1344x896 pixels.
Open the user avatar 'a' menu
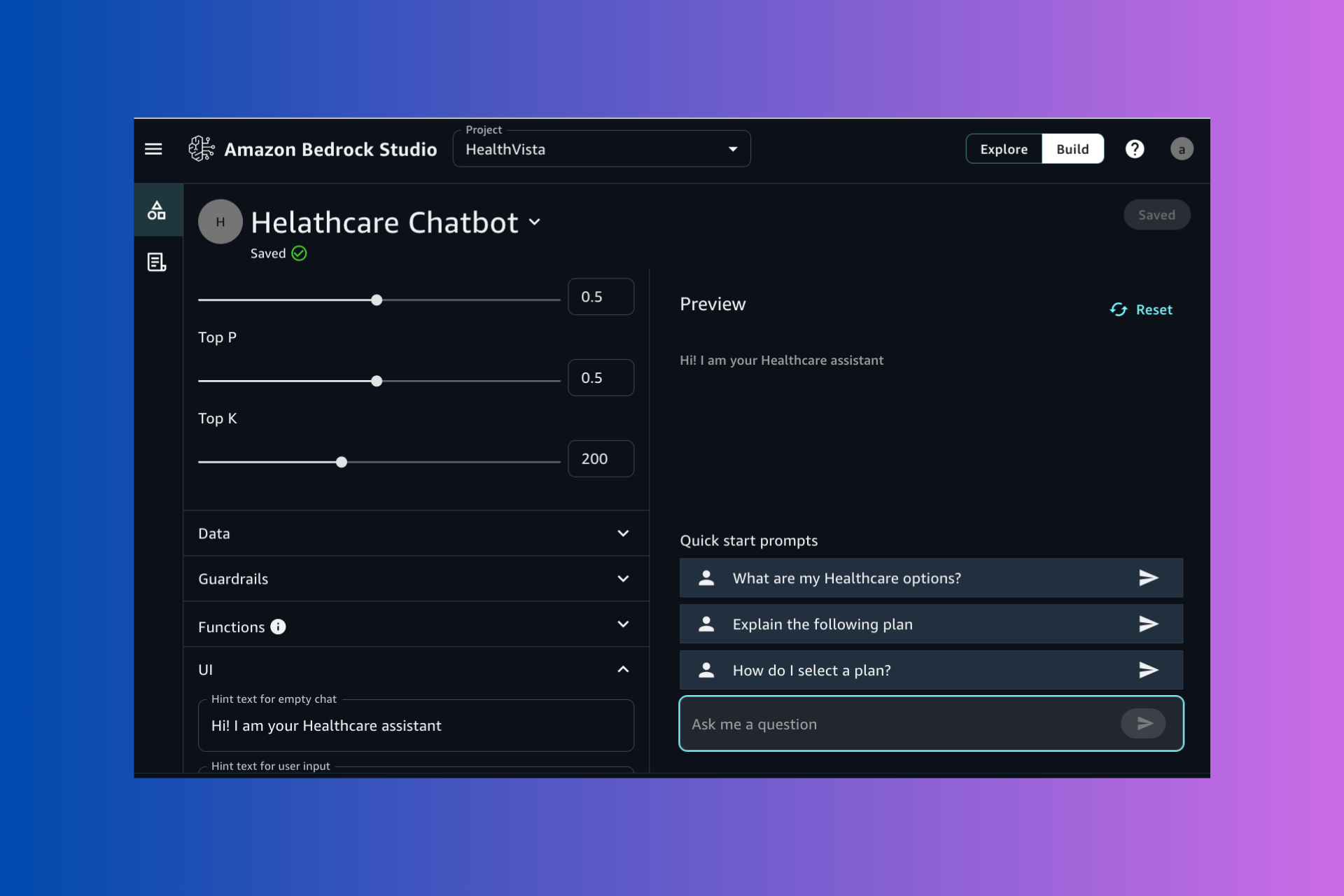pyautogui.click(x=1182, y=149)
